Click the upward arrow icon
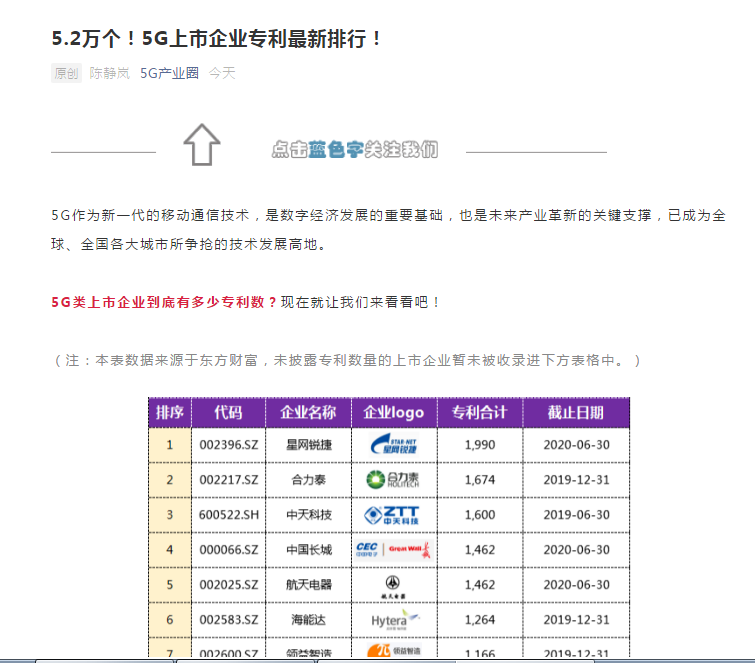Image resolution: width=755 pixels, height=663 pixels. (202, 144)
